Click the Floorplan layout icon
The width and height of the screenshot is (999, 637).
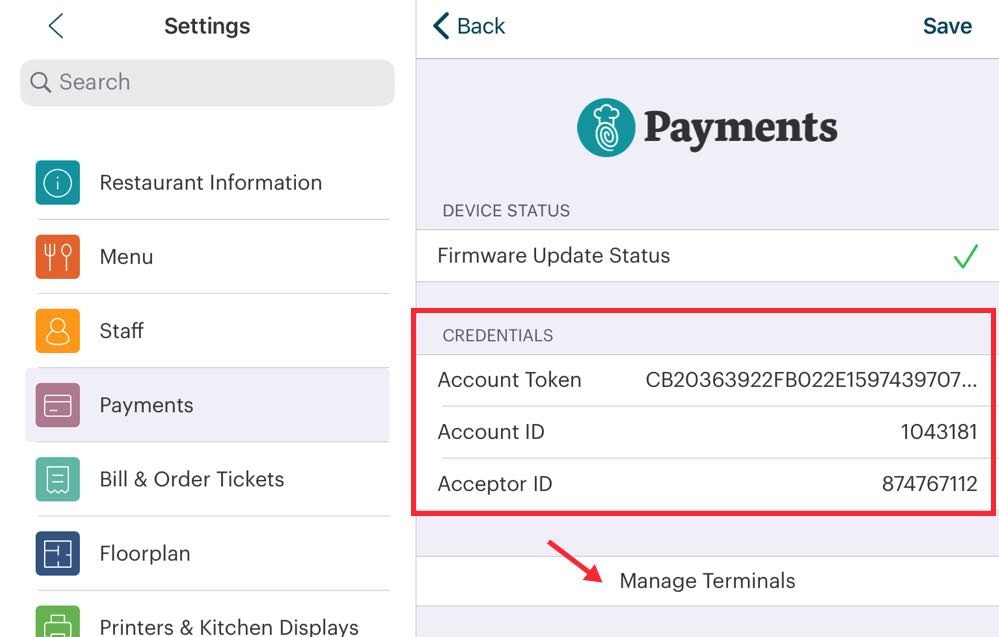[58, 553]
